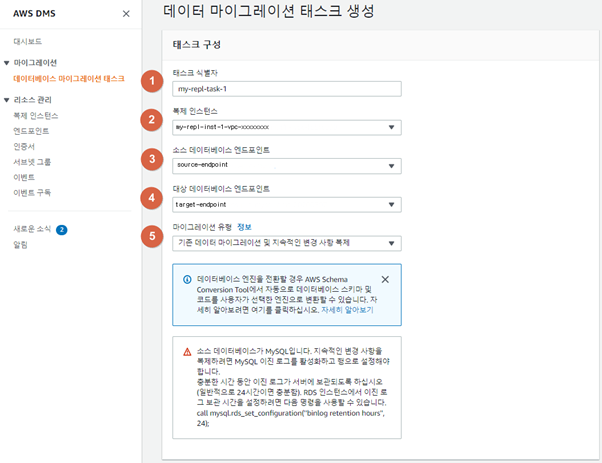Go to 엔드포인트 in sidebar
The image size is (602, 463).
(x=31, y=131)
